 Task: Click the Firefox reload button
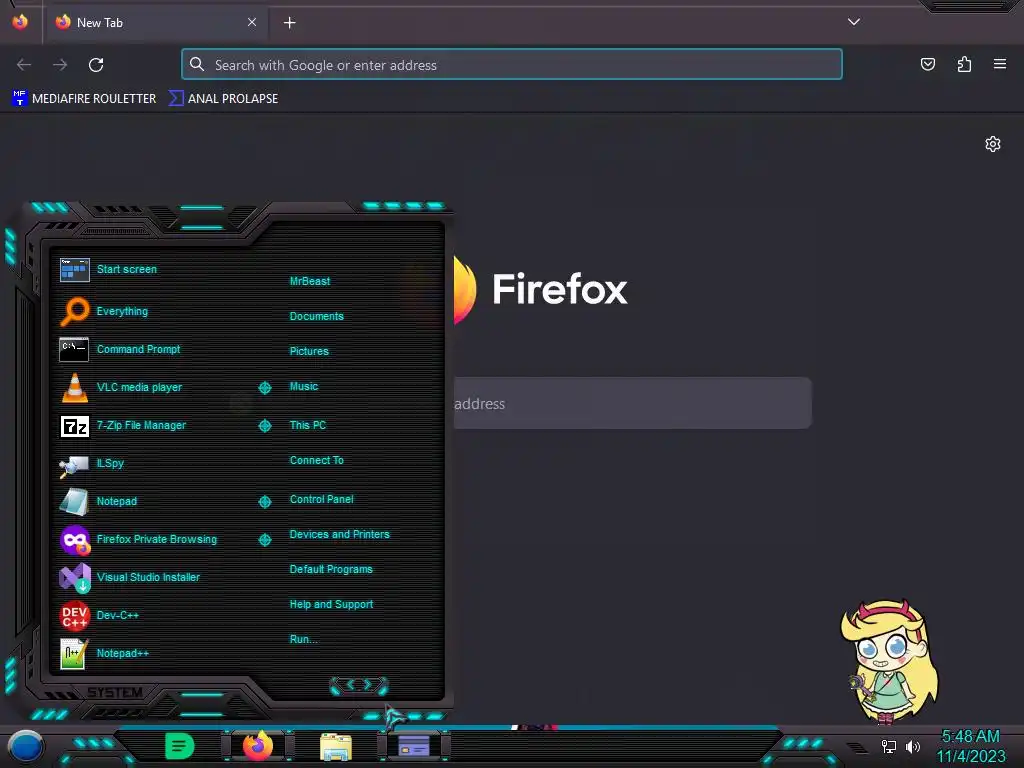click(x=96, y=65)
